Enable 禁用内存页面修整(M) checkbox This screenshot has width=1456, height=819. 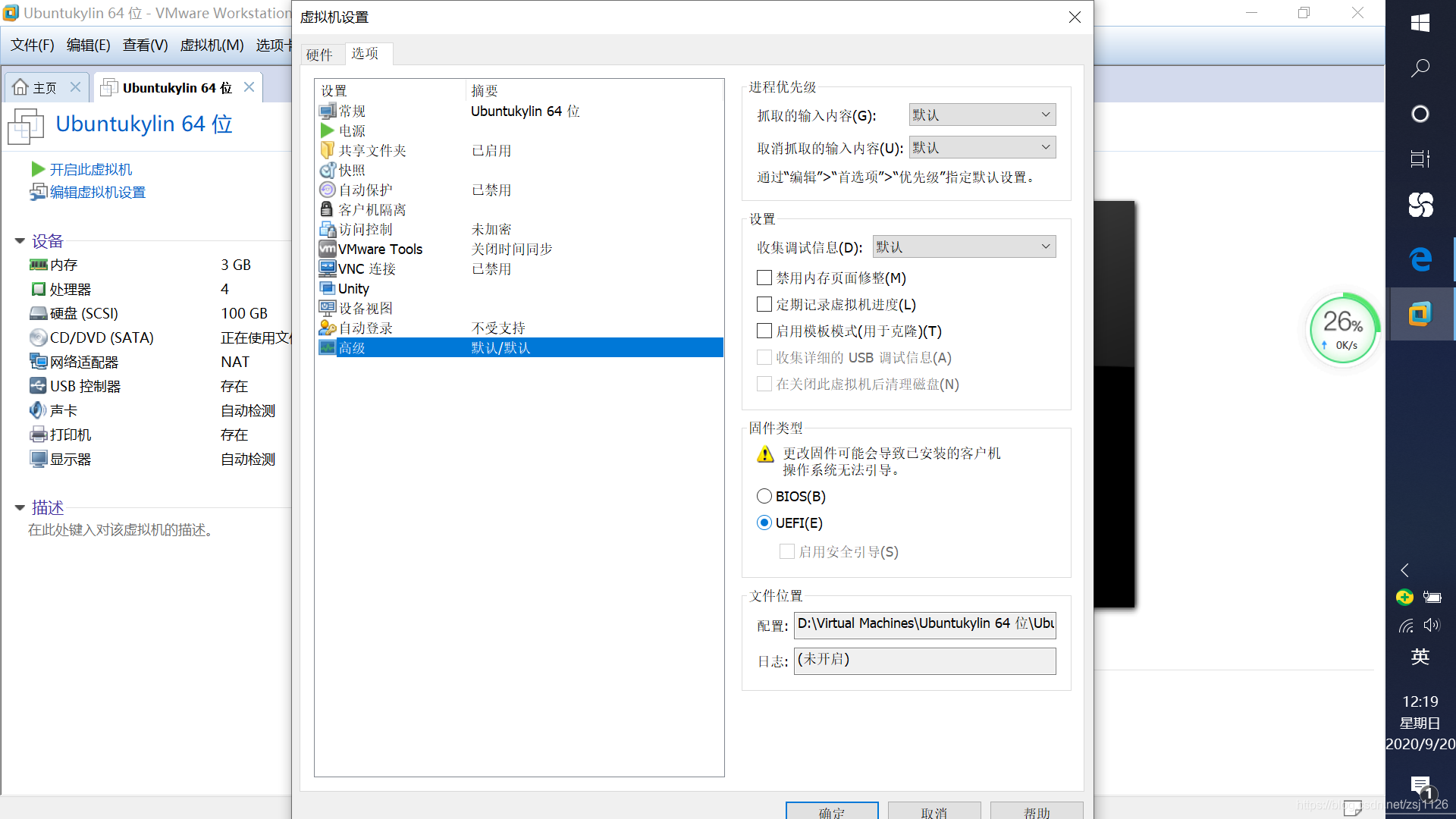pos(764,278)
